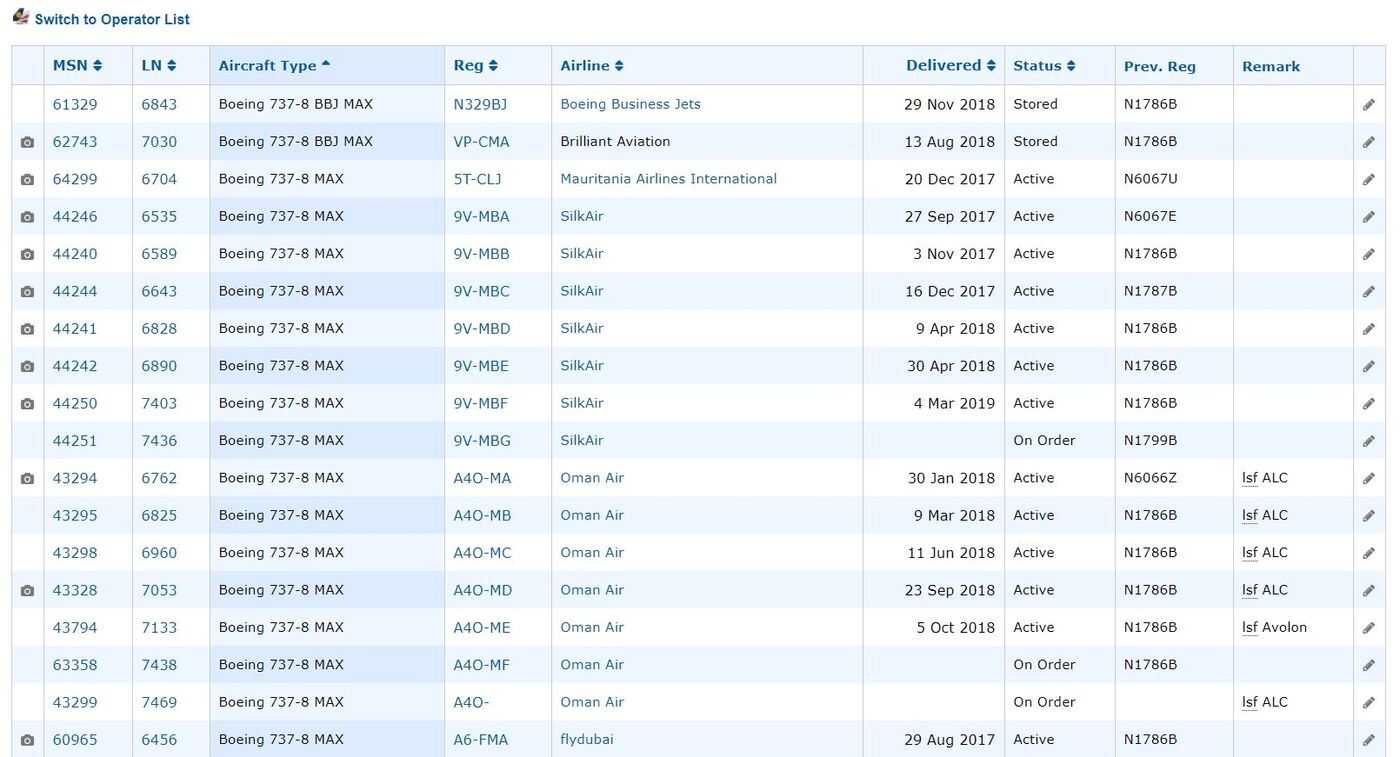Select delivered date 29 Aug 2017

click(949, 740)
